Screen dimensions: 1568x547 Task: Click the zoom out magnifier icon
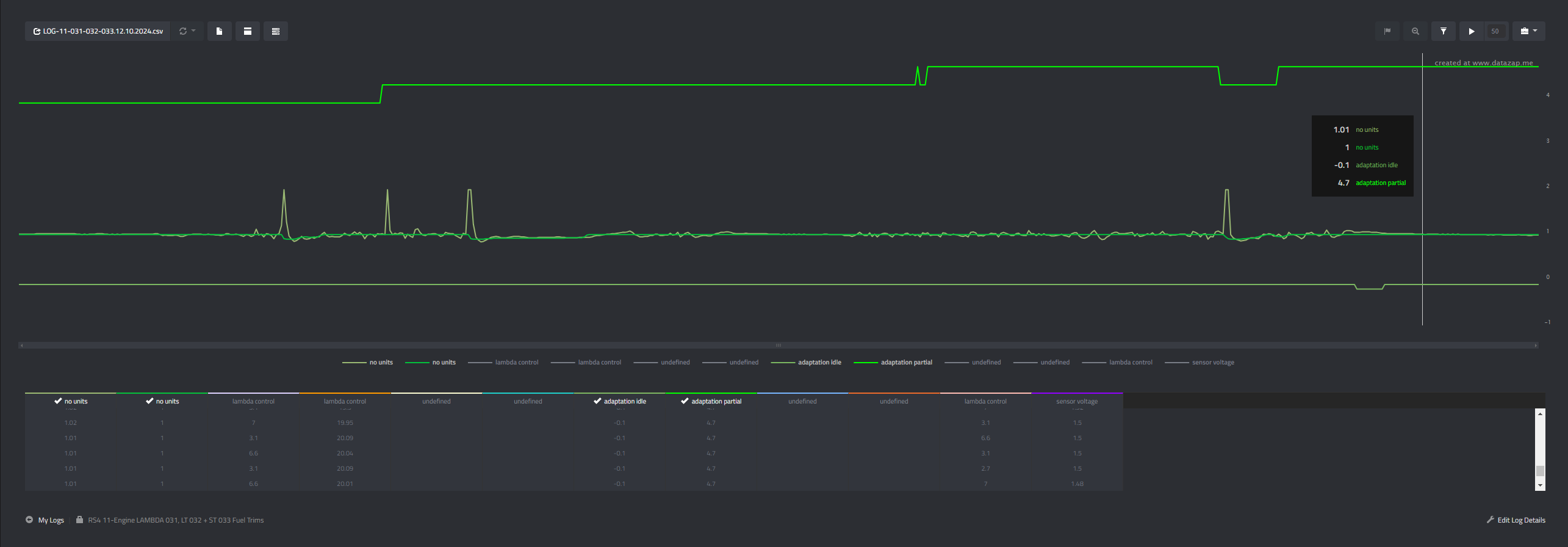1415,31
